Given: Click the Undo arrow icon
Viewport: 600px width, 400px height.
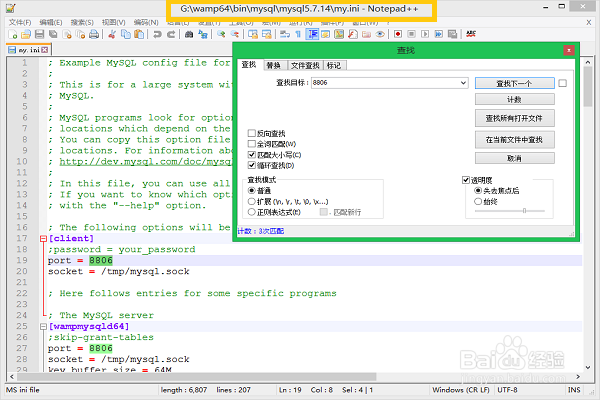Looking at the screenshot, I should tap(157, 34).
